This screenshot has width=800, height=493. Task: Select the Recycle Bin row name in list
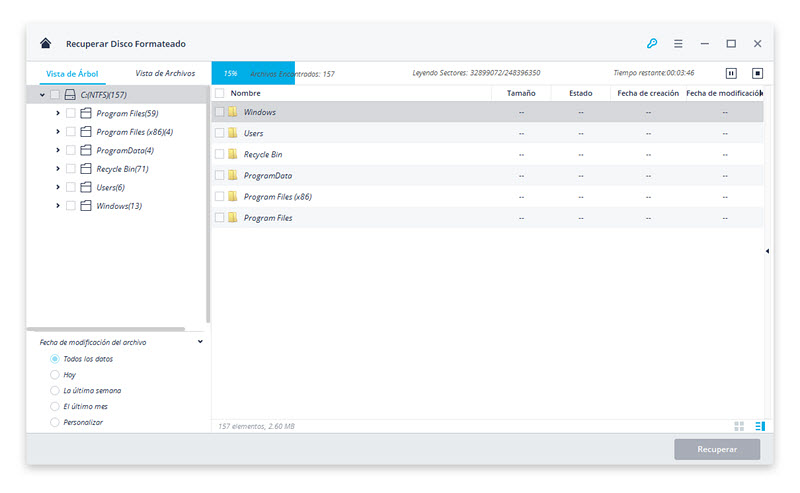click(x=263, y=154)
